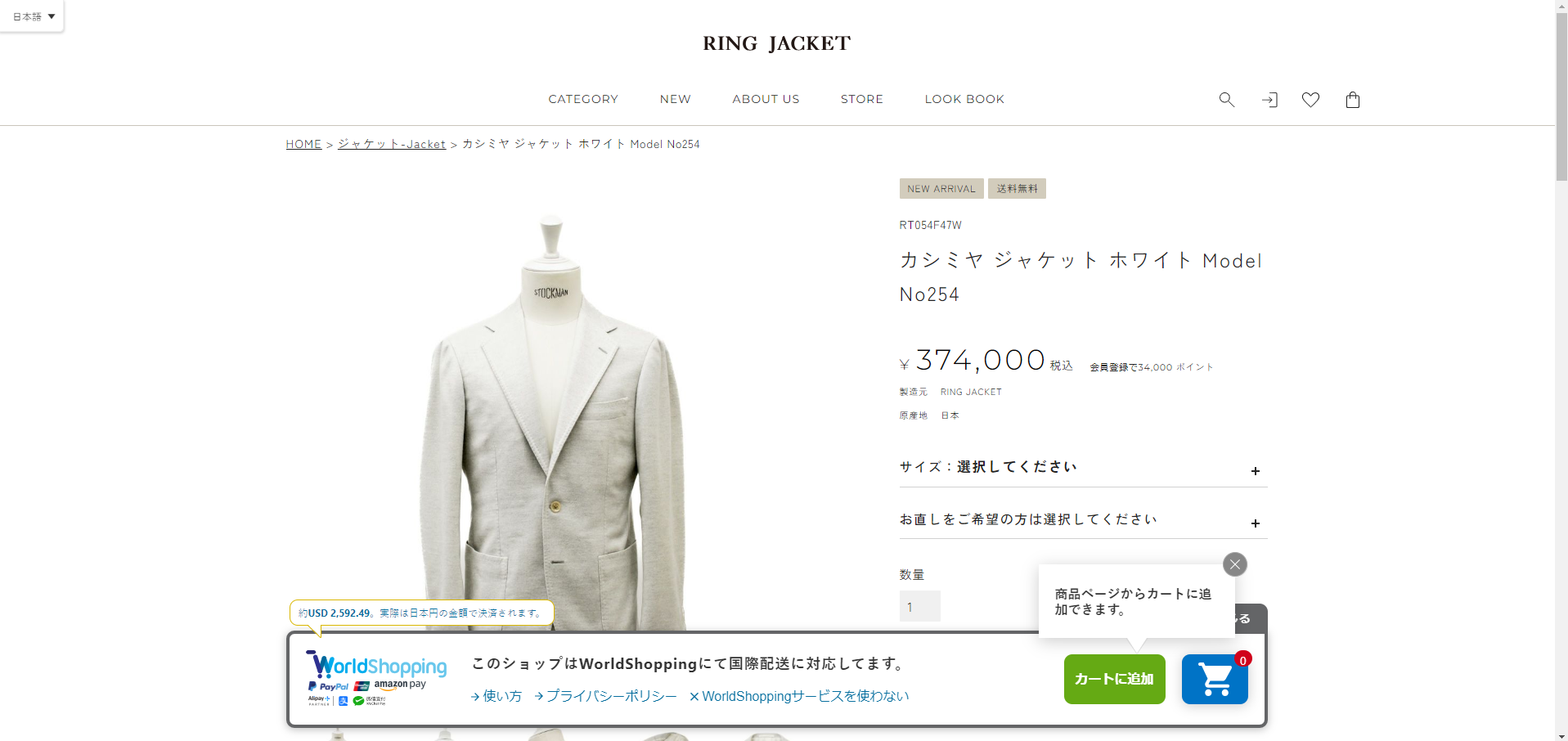The width and height of the screenshot is (1568, 741).
Task: Click the blue WorldShopping cart icon
Action: (x=1215, y=679)
